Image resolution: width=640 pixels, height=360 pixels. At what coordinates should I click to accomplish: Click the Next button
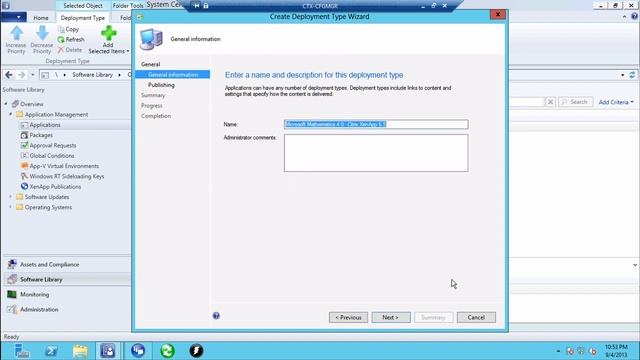tap(391, 317)
